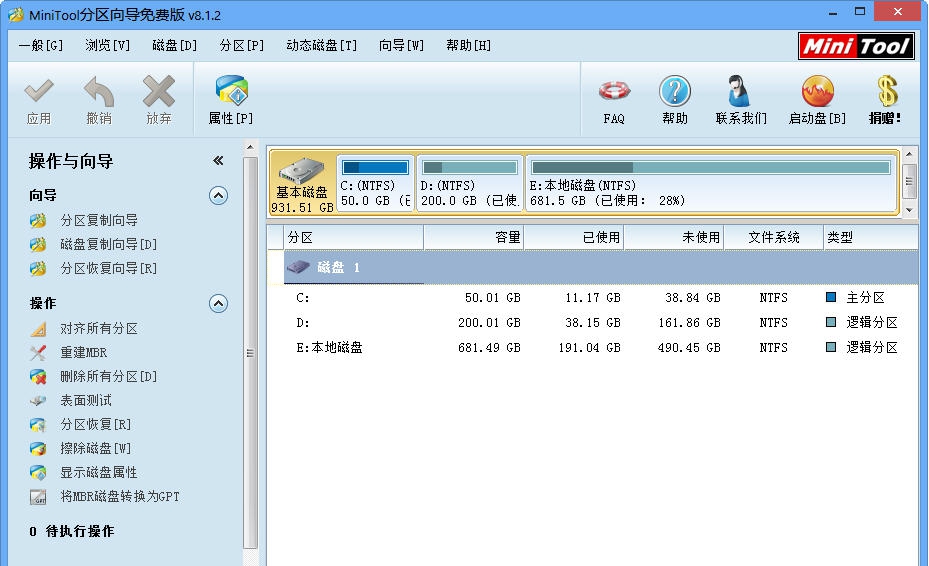Screen dimensions: 929x566
Task: Open the 磁盘[D] menu
Action: pos(174,46)
